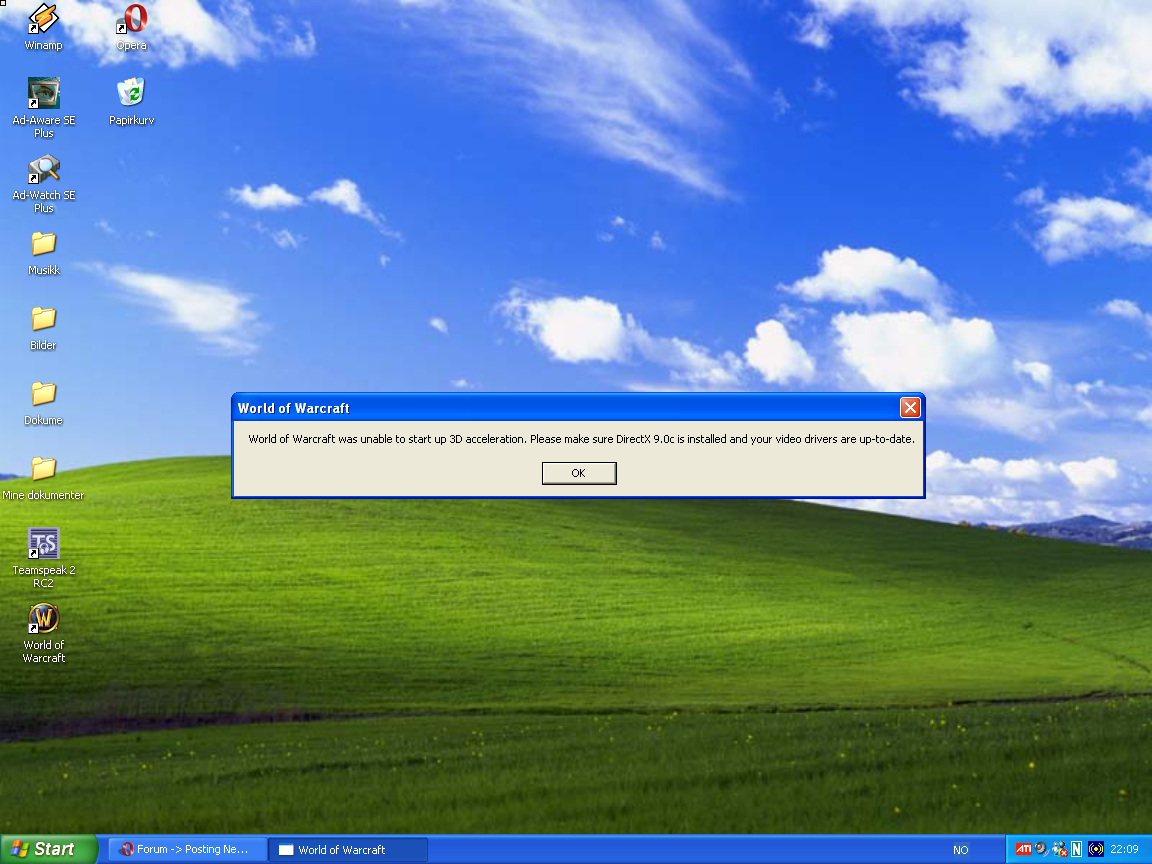Click the 3D acceleration error message text
This screenshot has width=1152, height=864.
581,439
